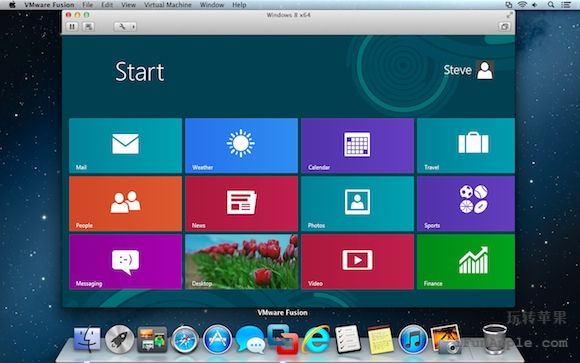Open the Desktop tulips tile
580x363 pixels.
coord(241,262)
